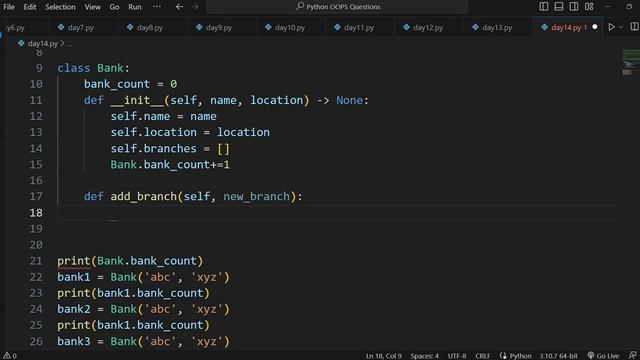Change indentation via Spaces: 4
The height and width of the screenshot is (360, 640).
click(x=424, y=356)
